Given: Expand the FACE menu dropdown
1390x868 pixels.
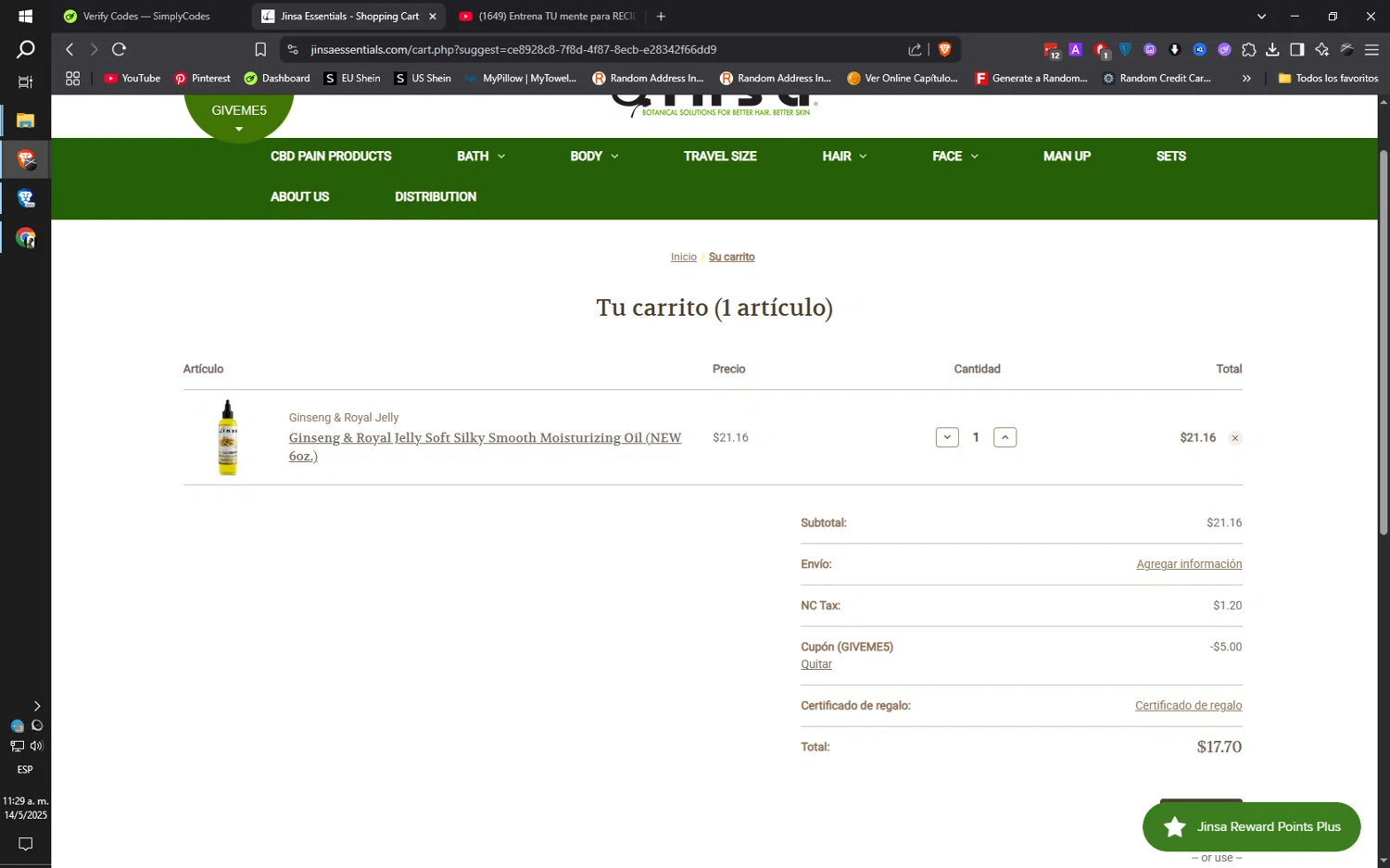Looking at the screenshot, I should 974,157.
